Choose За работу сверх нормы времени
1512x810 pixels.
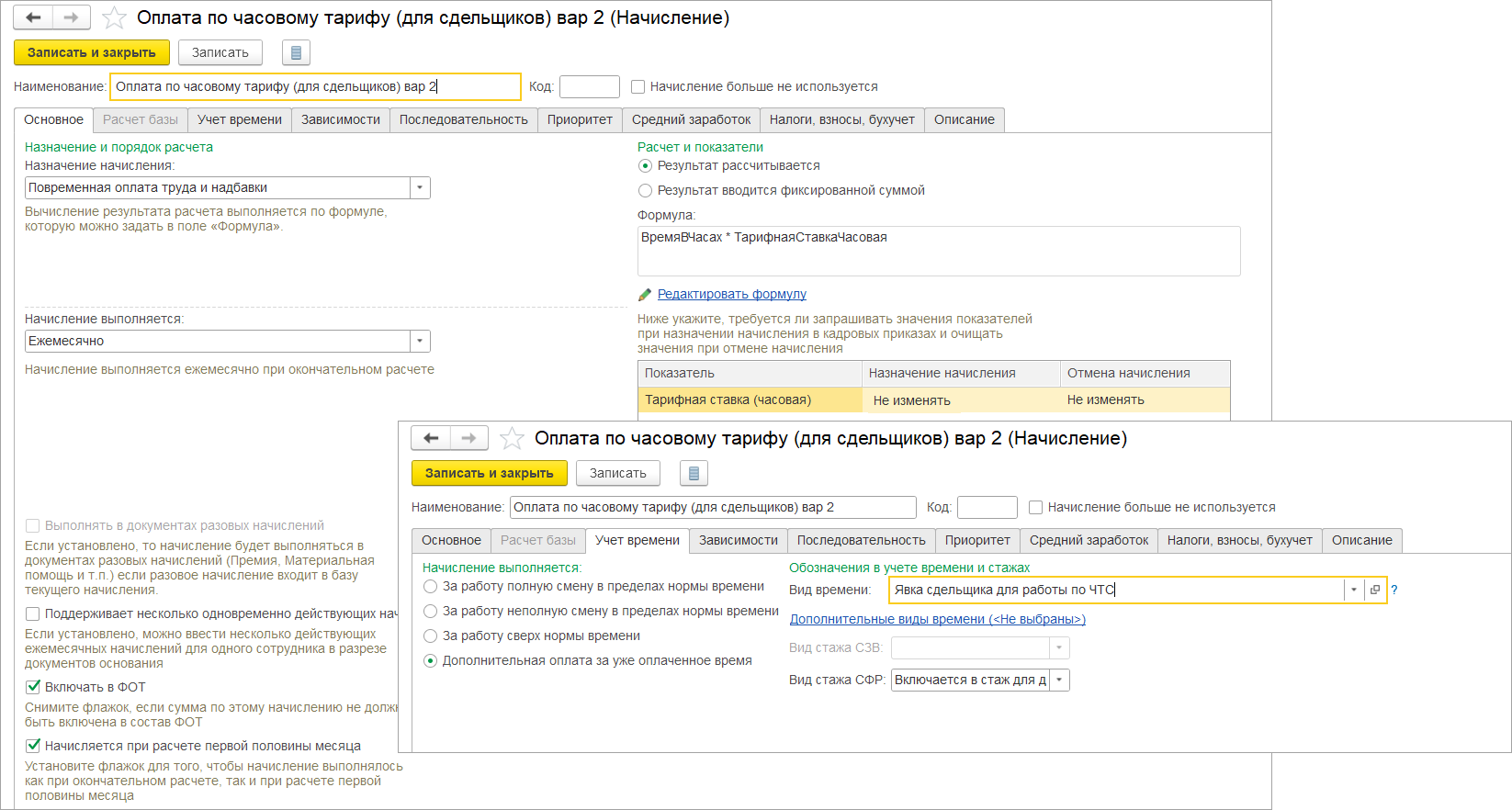(x=430, y=636)
